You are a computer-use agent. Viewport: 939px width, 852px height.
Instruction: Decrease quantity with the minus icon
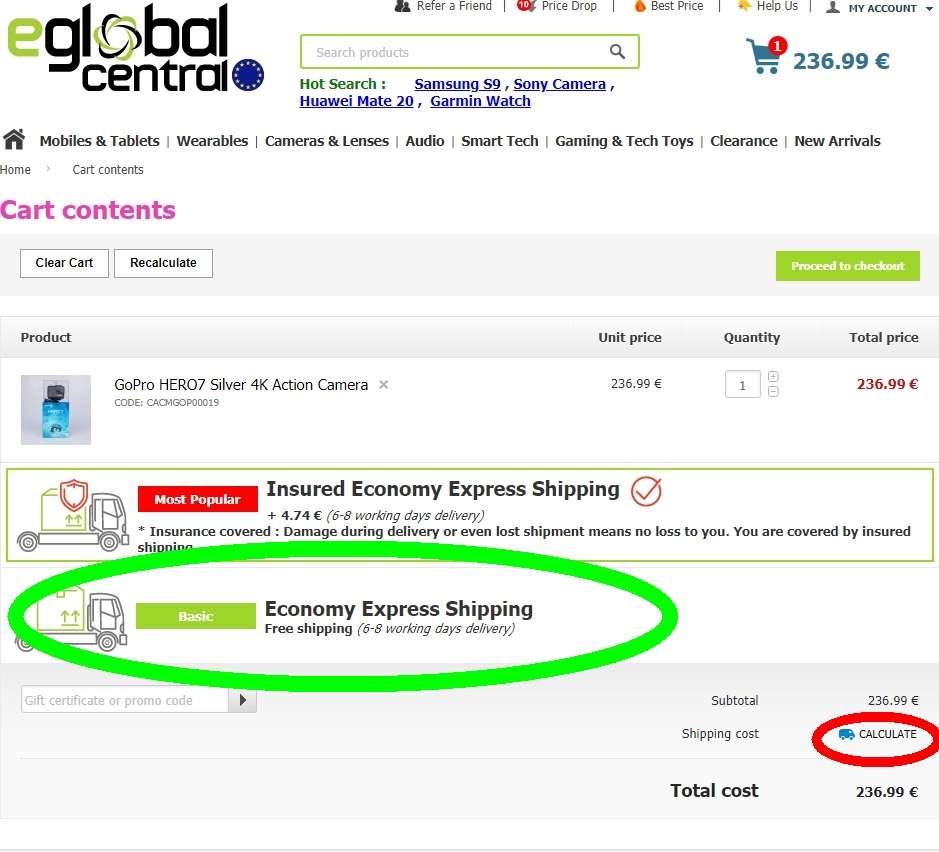773,392
